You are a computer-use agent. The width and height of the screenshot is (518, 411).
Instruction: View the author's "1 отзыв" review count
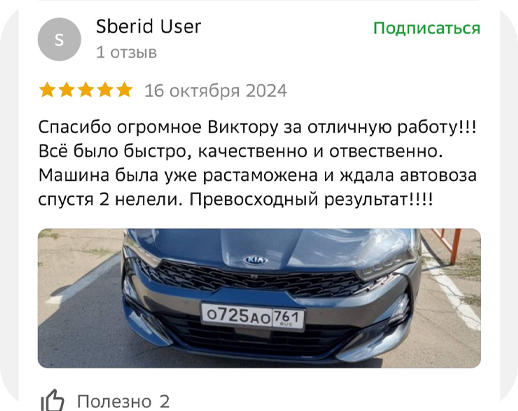pos(126,52)
